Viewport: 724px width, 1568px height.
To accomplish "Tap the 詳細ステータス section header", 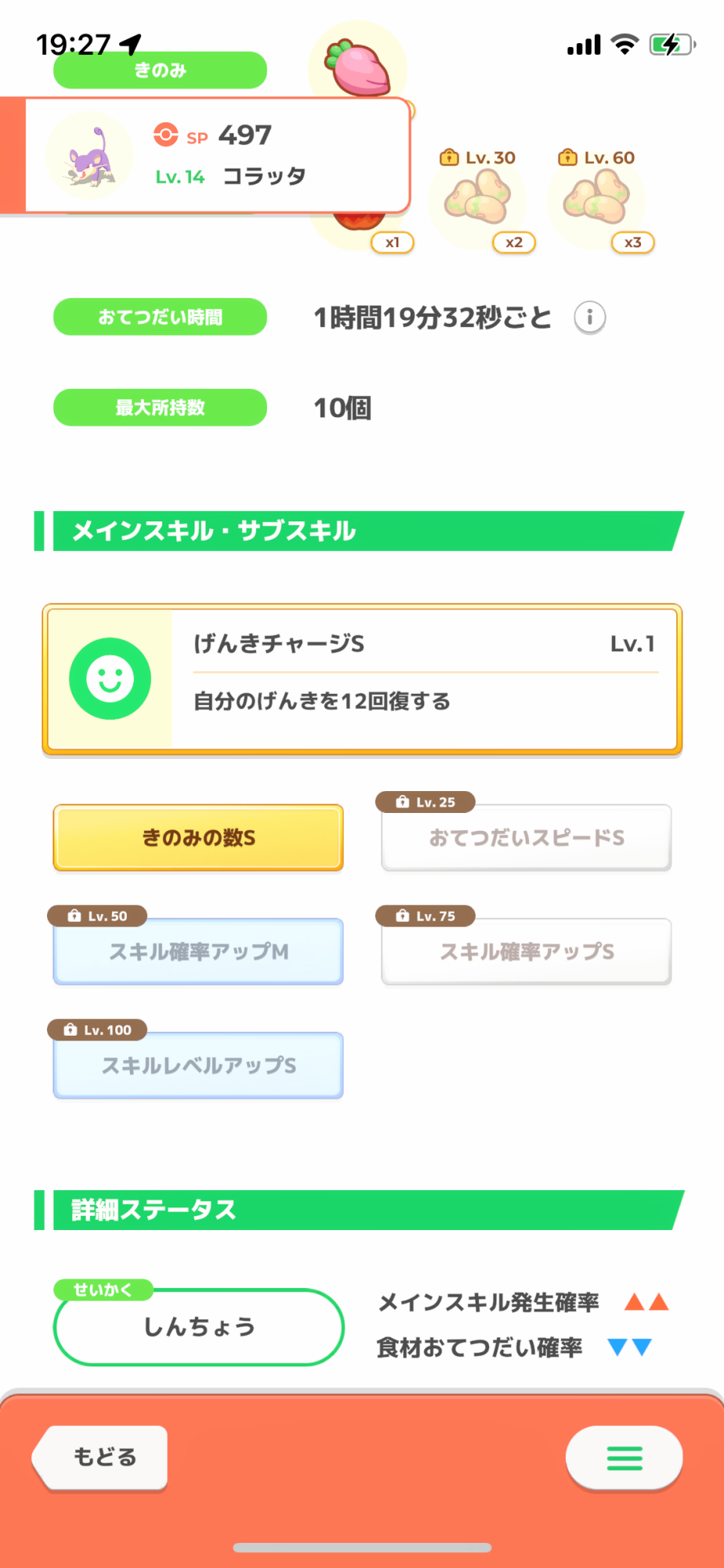I will tap(360, 1210).
